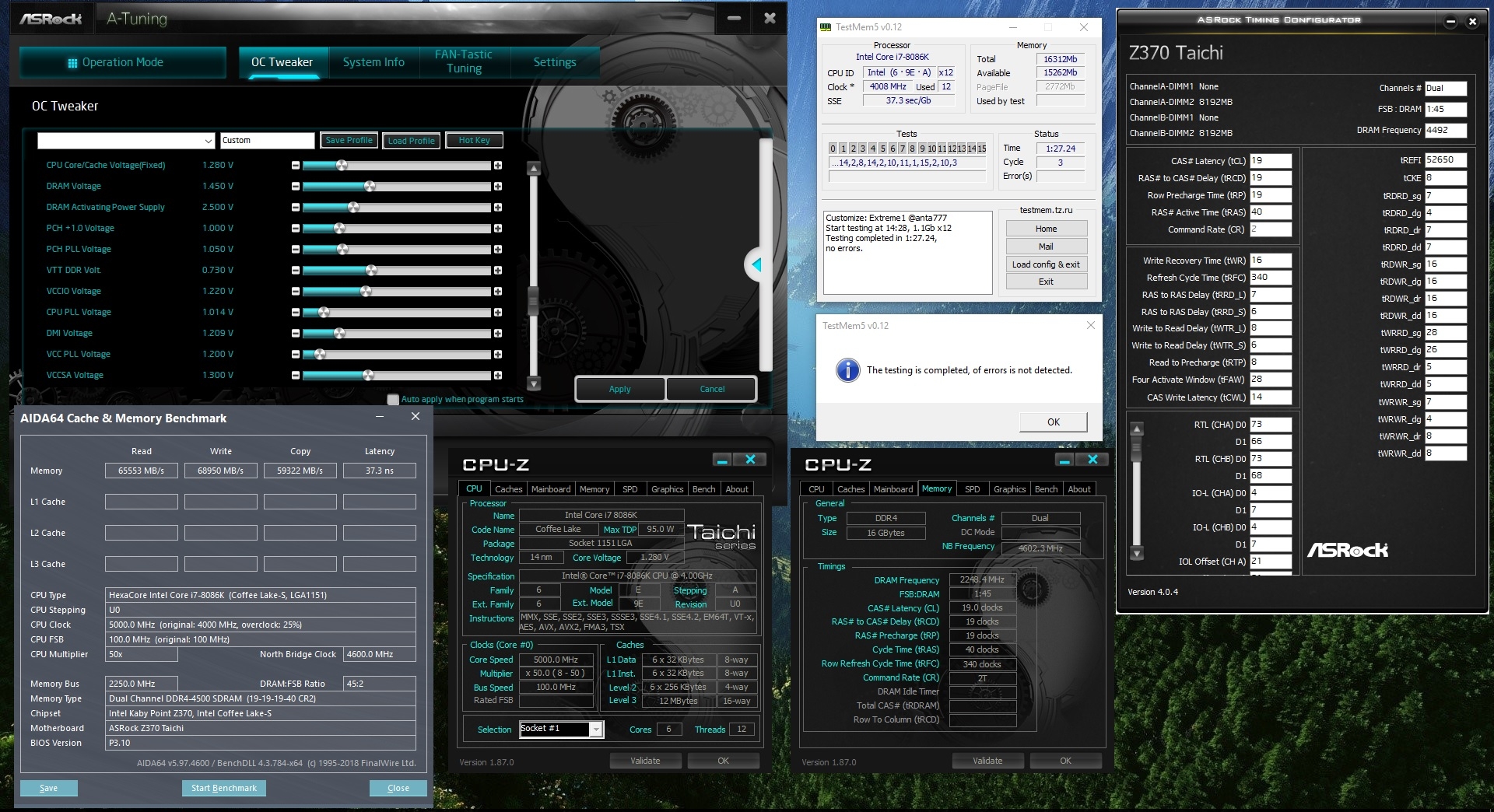Increase VCC PLL Voltage with plus icon
The height and width of the screenshot is (812, 1494).
click(x=498, y=355)
